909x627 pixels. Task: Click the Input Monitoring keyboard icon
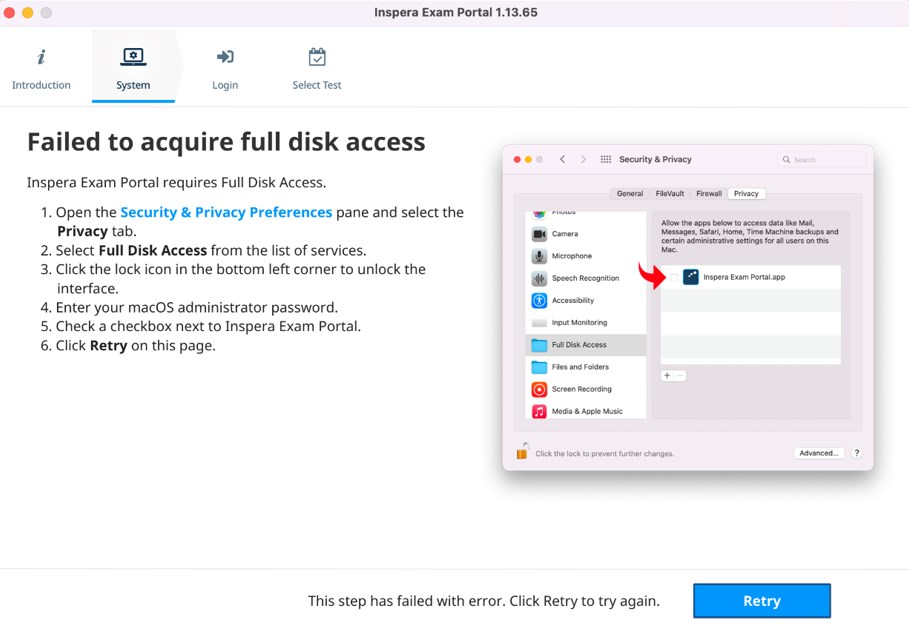tap(539, 323)
